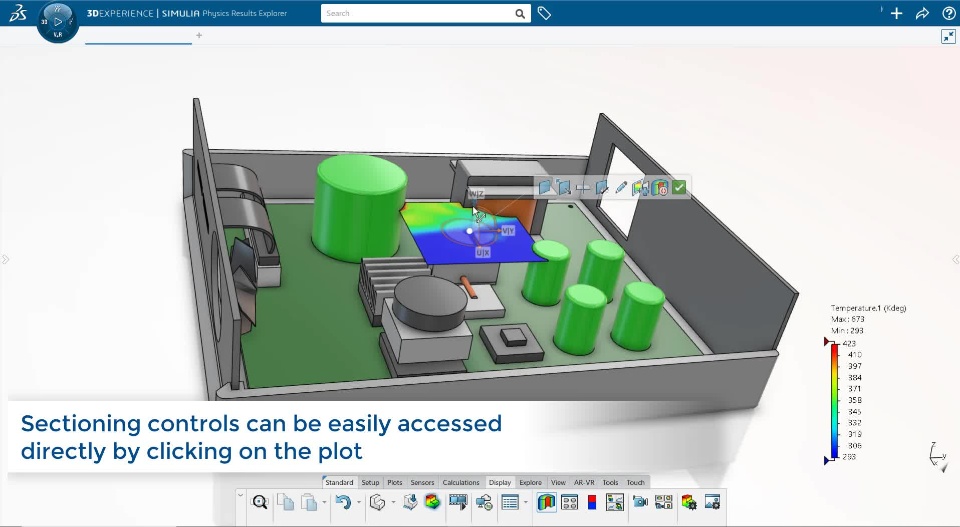
Task: Click the zoom magnifier tool in action bar
Action: [260, 503]
